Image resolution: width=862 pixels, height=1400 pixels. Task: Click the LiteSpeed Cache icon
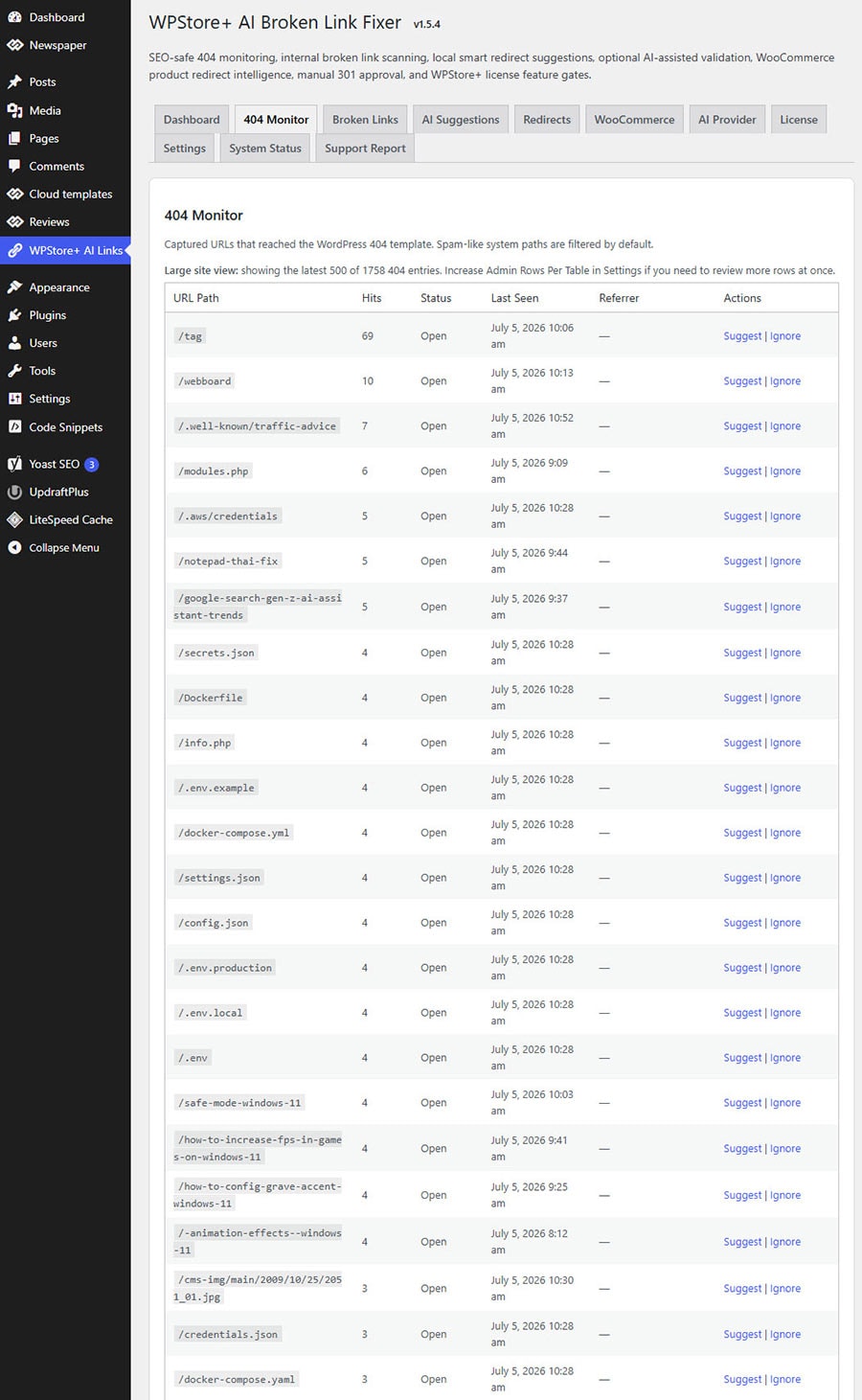(14, 519)
